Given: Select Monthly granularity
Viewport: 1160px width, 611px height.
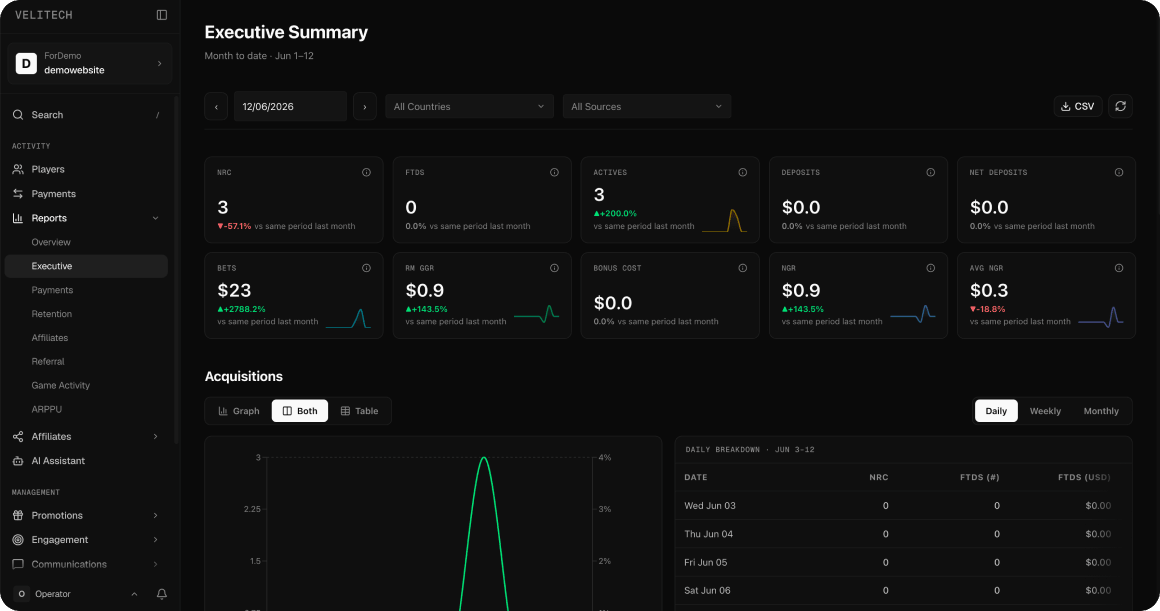Looking at the screenshot, I should 1101,411.
